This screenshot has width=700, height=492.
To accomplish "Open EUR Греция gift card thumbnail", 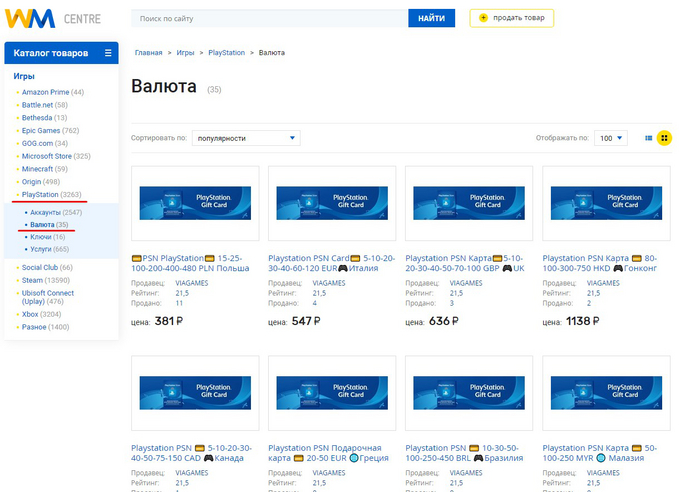I will [x=332, y=393].
